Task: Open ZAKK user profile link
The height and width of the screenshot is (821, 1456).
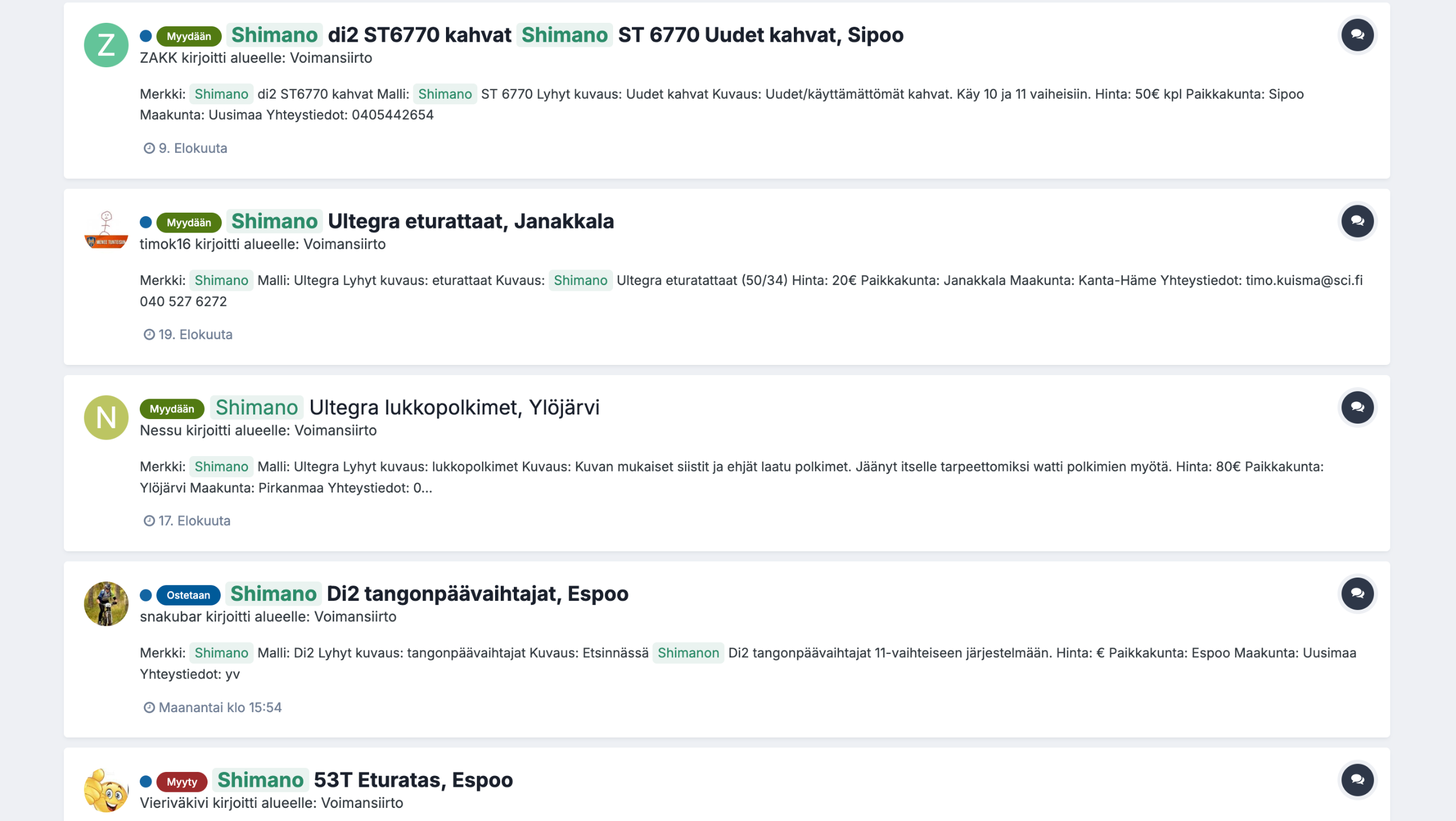Action: click(x=159, y=58)
